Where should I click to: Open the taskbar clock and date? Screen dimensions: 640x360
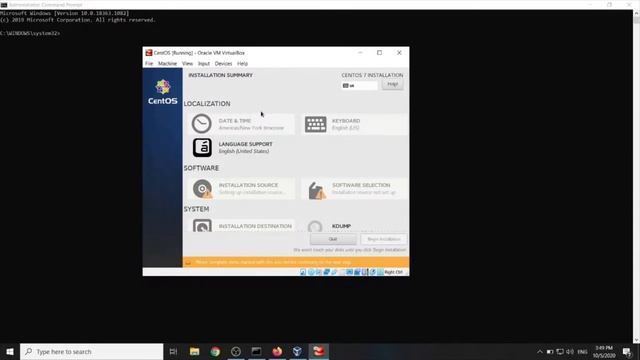[604, 351]
